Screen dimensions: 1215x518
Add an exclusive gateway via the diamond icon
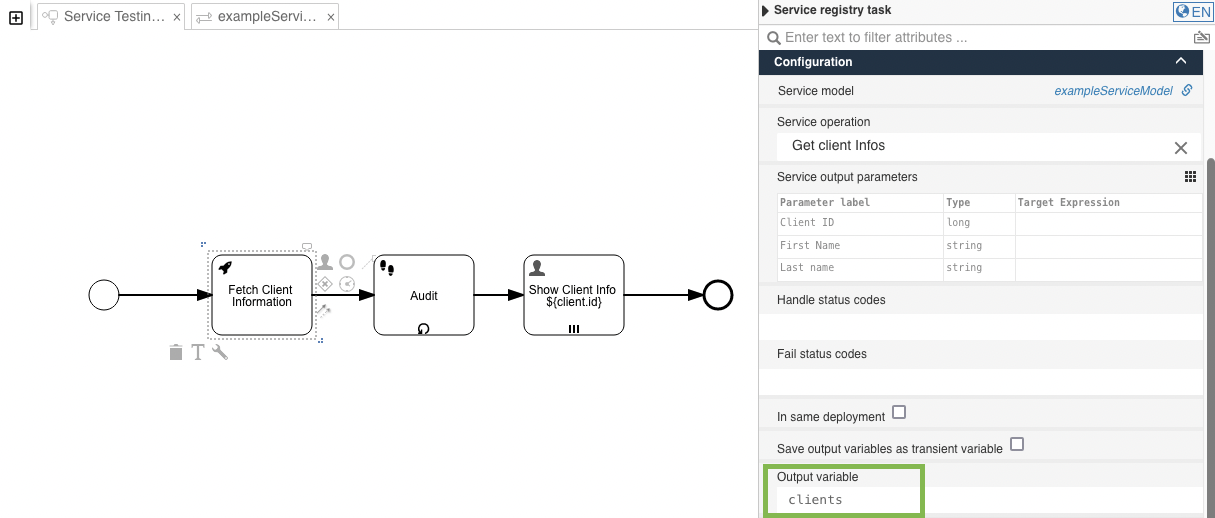pyautogui.click(x=325, y=284)
